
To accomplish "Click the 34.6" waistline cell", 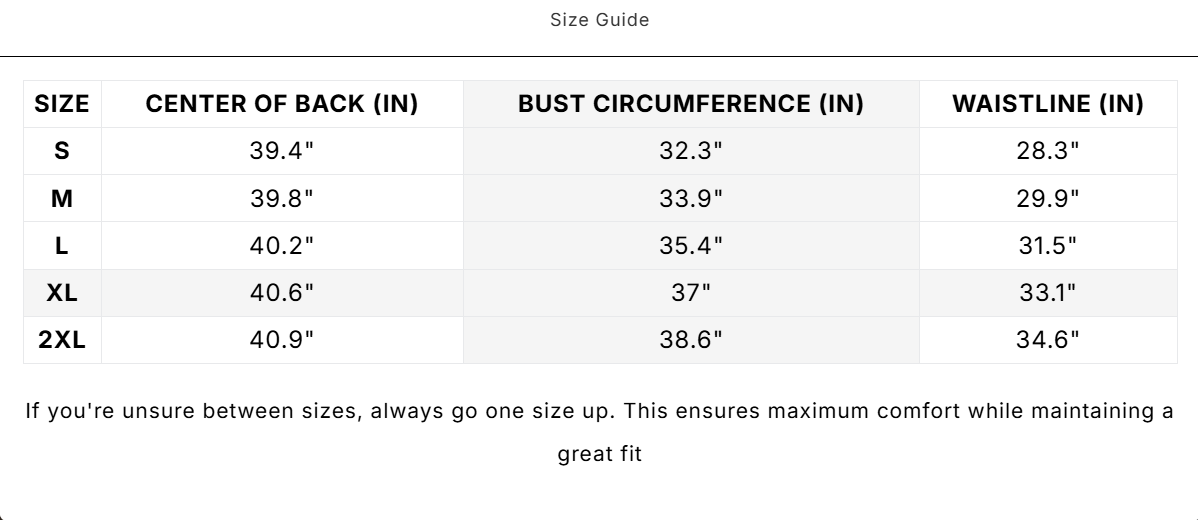I will 1048,340.
